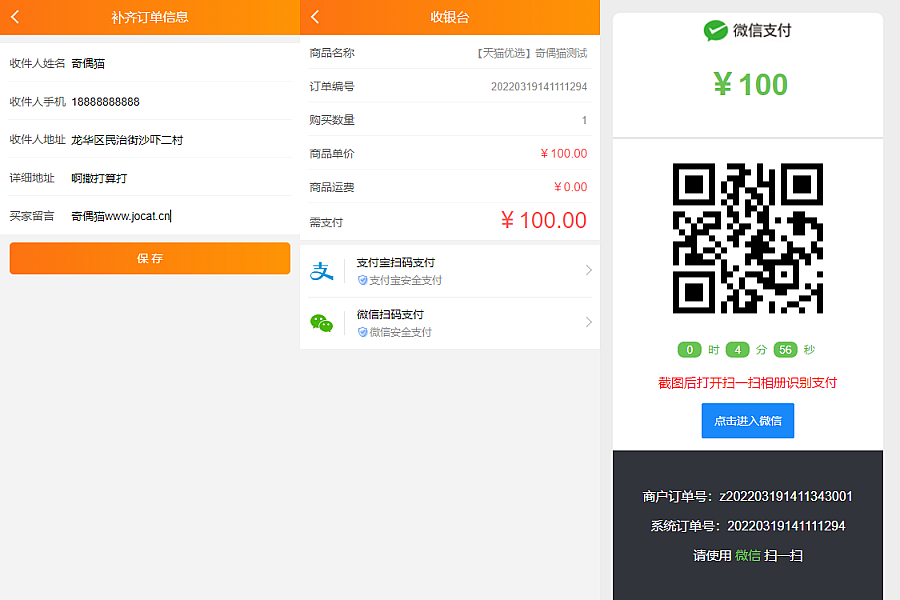Click the 支付宝安全支付 subtitle text
This screenshot has height=600, width=900.
(x=405, y=280)
